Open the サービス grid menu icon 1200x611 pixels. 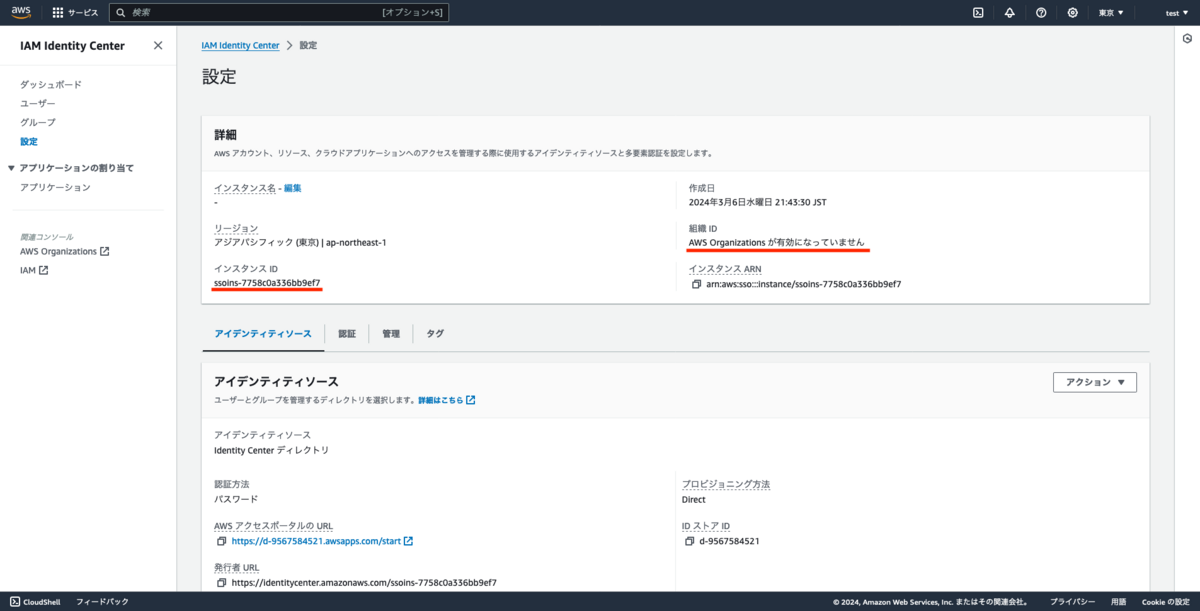point(58,13)
